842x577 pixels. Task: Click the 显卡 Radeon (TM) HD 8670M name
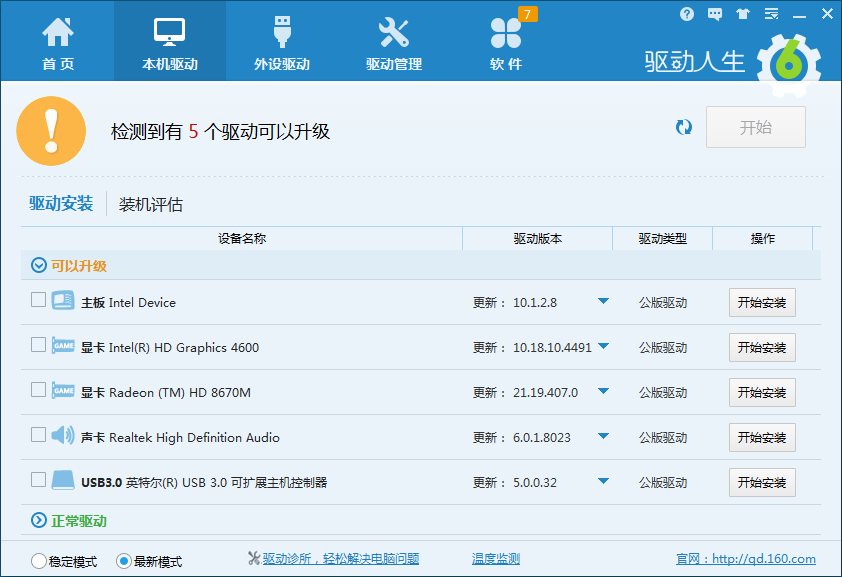point(165,393)
